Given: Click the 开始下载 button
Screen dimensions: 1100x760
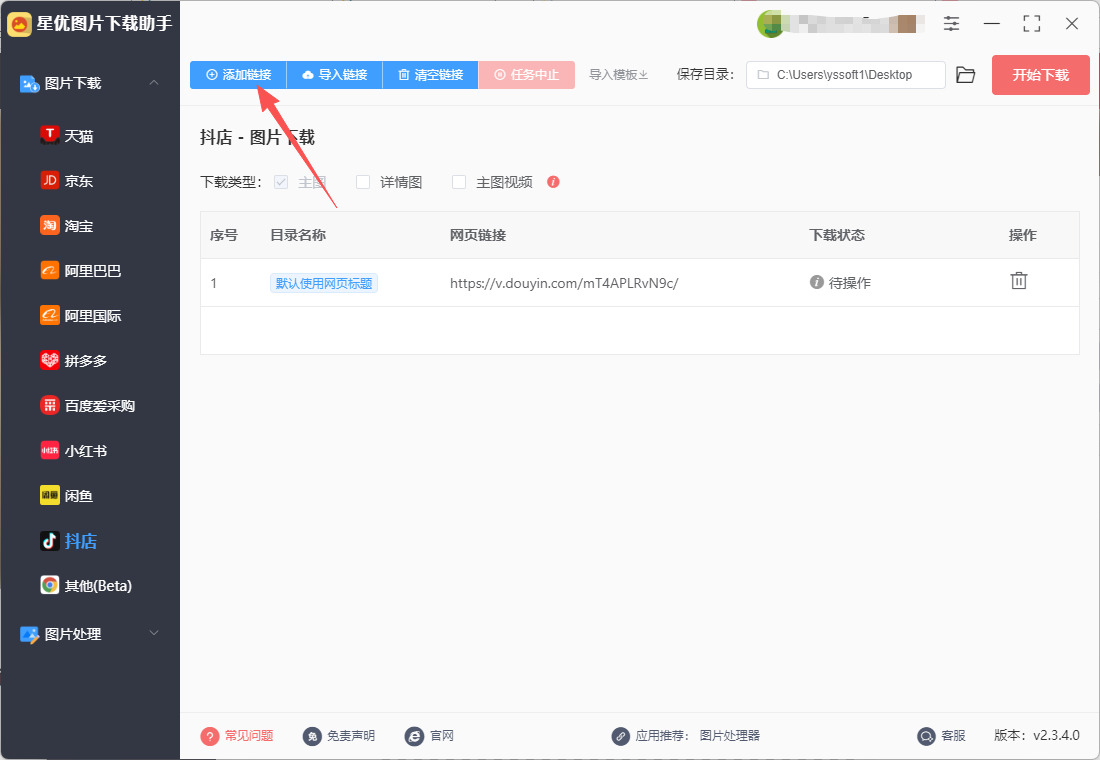Looking at the screenshot, I should [1040, 74].
